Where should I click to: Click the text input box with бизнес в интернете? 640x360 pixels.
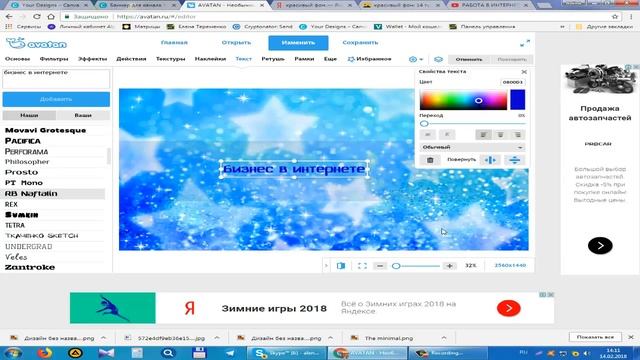tap(56, 78)
